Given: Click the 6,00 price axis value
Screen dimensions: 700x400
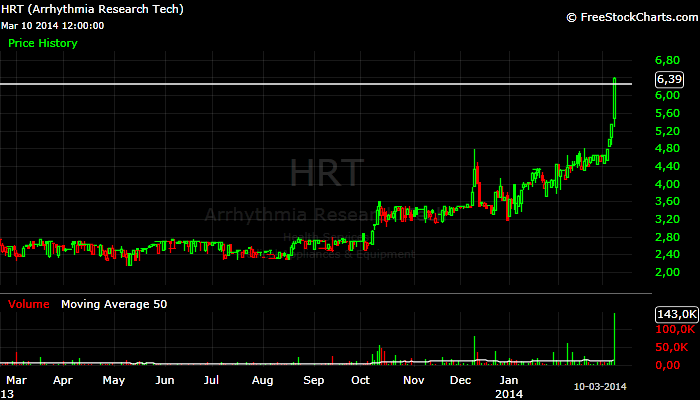Looking at the screenshot, I should [667, 95].
